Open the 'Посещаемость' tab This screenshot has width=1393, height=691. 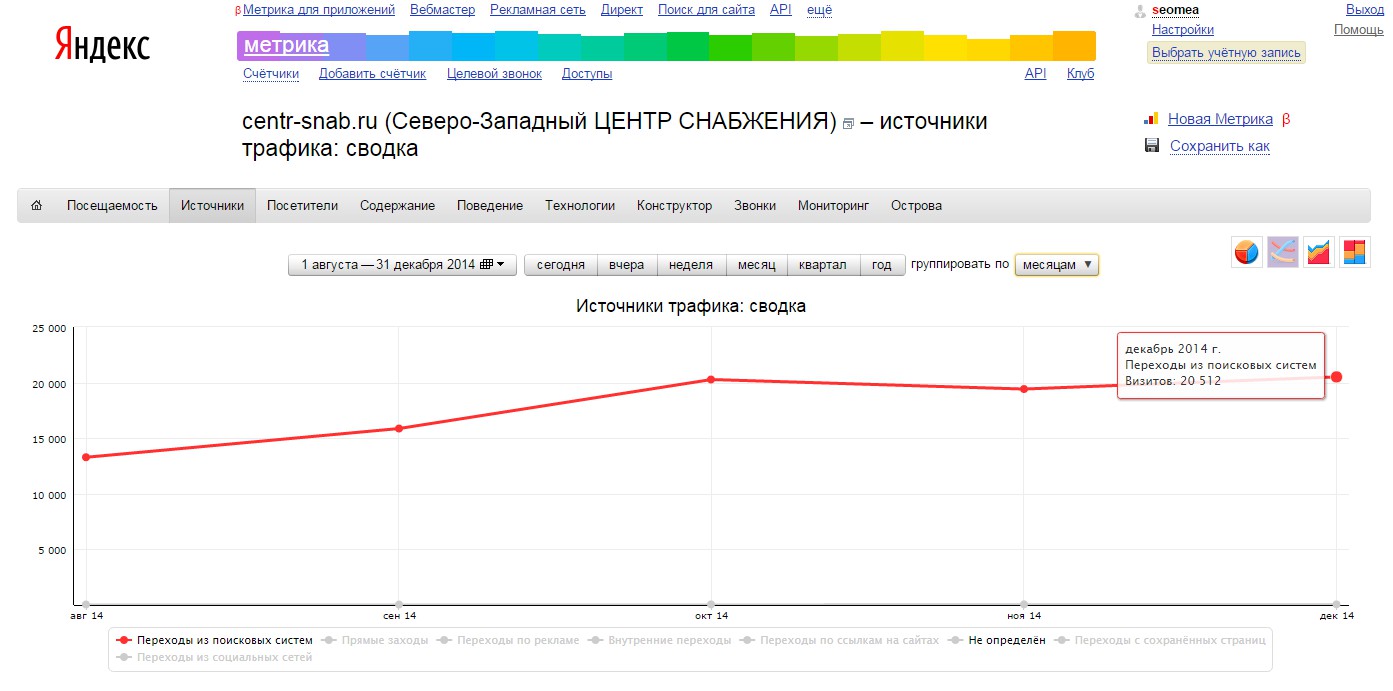(x=112, y=206)
